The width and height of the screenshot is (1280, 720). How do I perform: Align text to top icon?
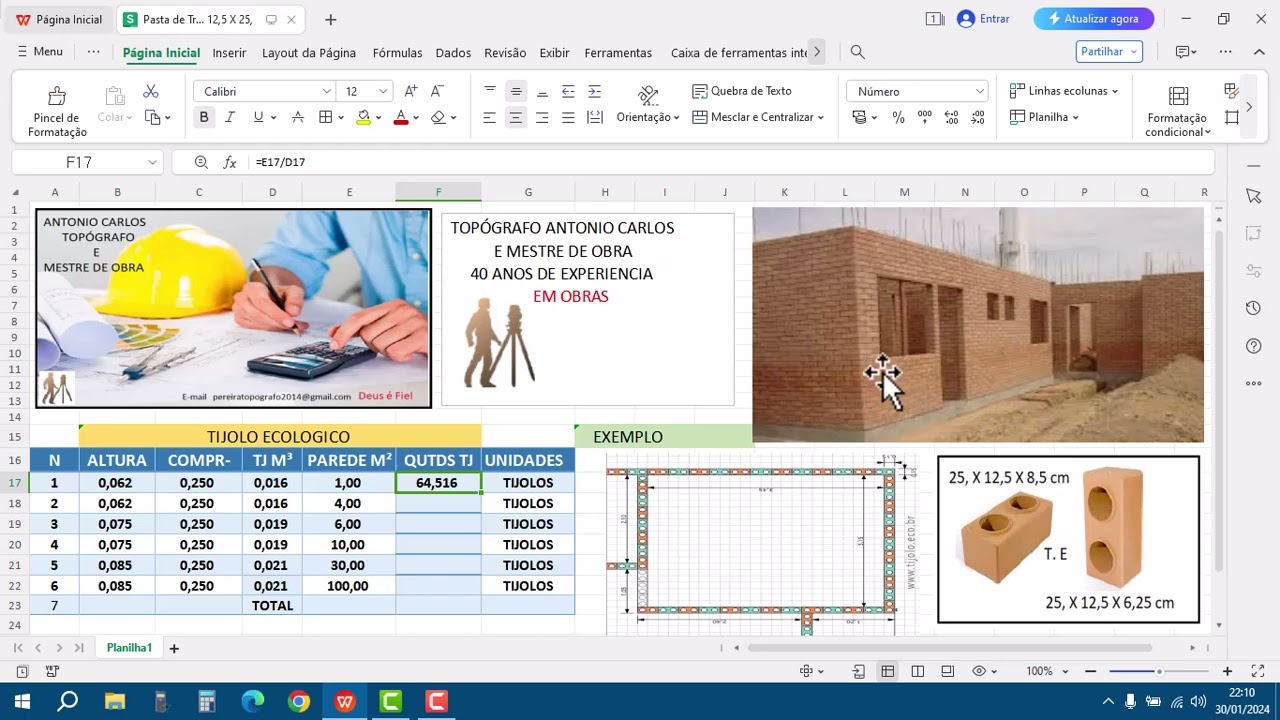tap(490, 91)
